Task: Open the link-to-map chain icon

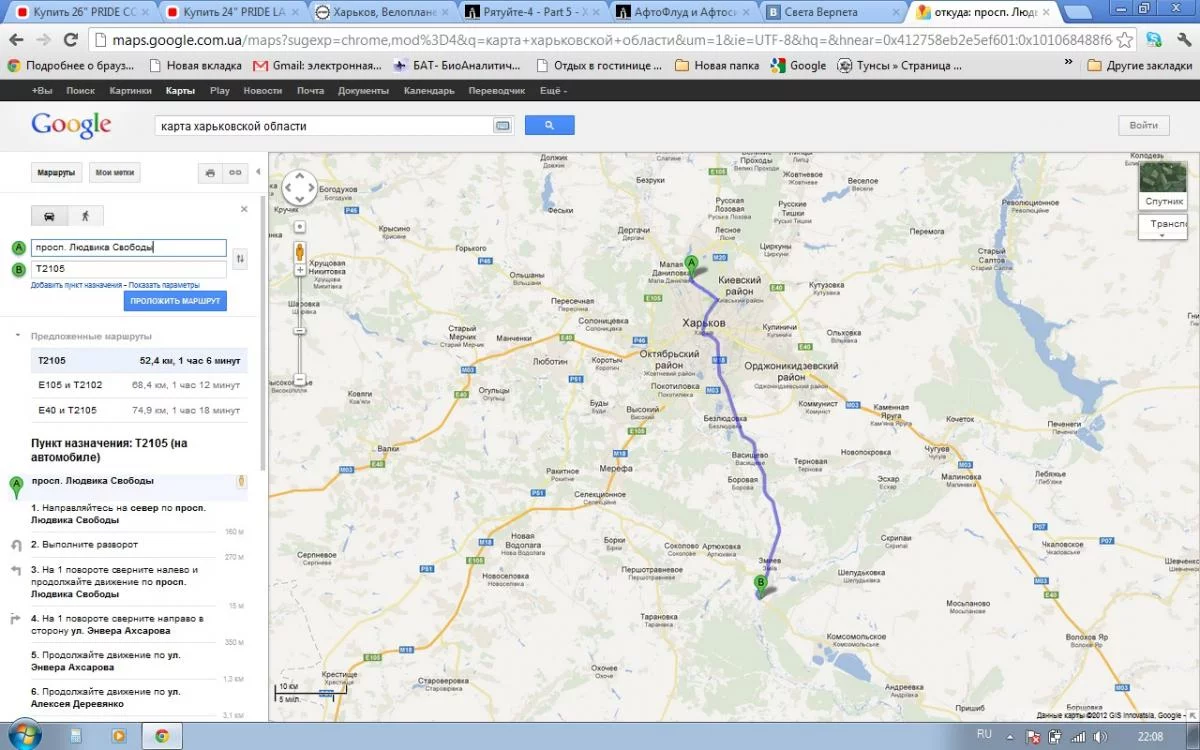Action: [x=235, y=173]
